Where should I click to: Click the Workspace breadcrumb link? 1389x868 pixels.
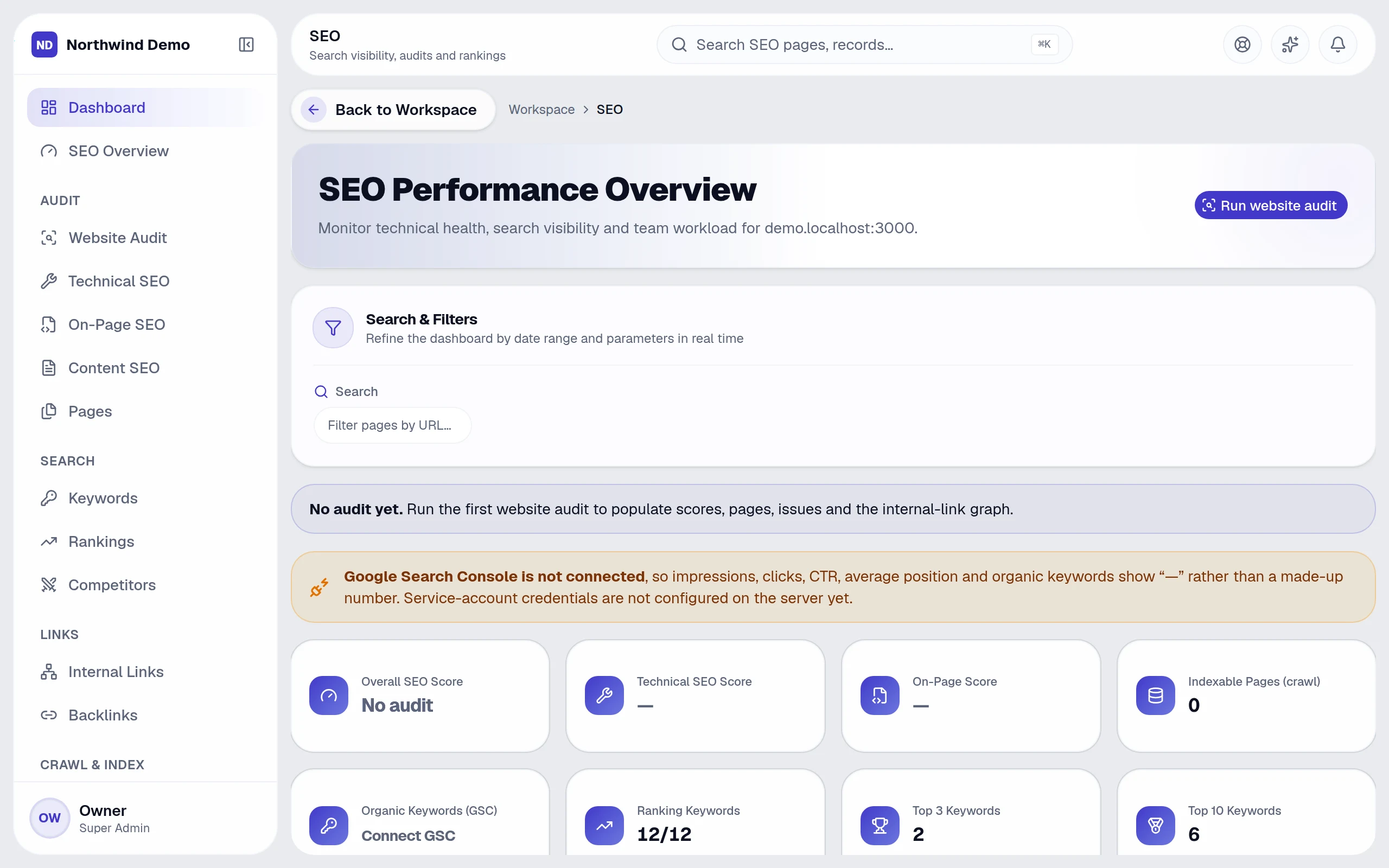point(541,110)
